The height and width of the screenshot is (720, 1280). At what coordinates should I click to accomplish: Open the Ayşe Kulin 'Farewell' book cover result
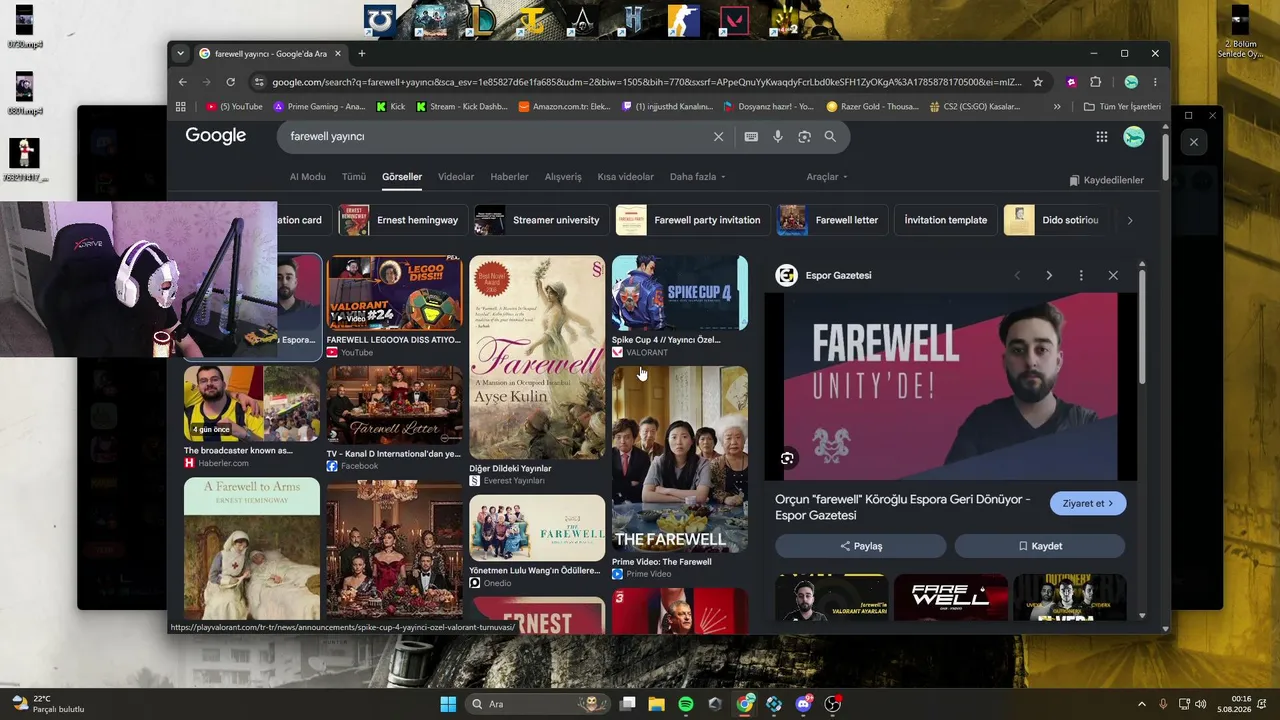click(537, 357)
